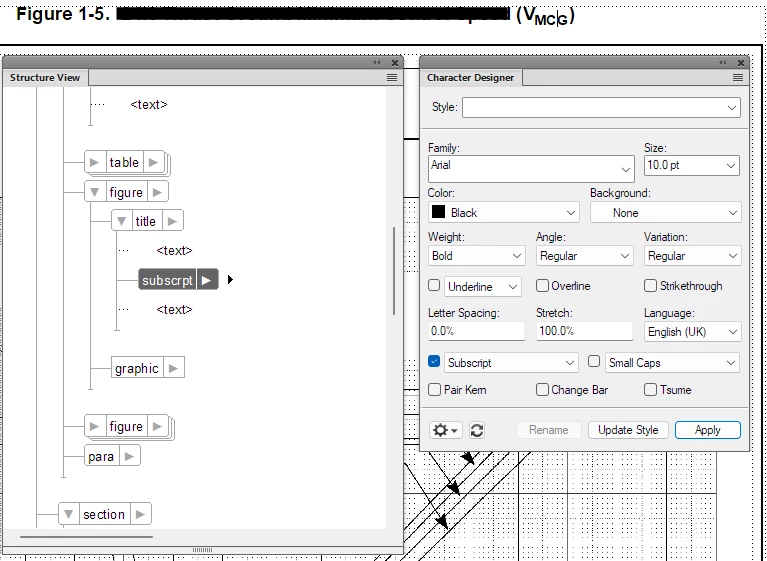Open the Color dropdown showing Black swatch
This screenshot has height=561, width=767.
point(504,213)
